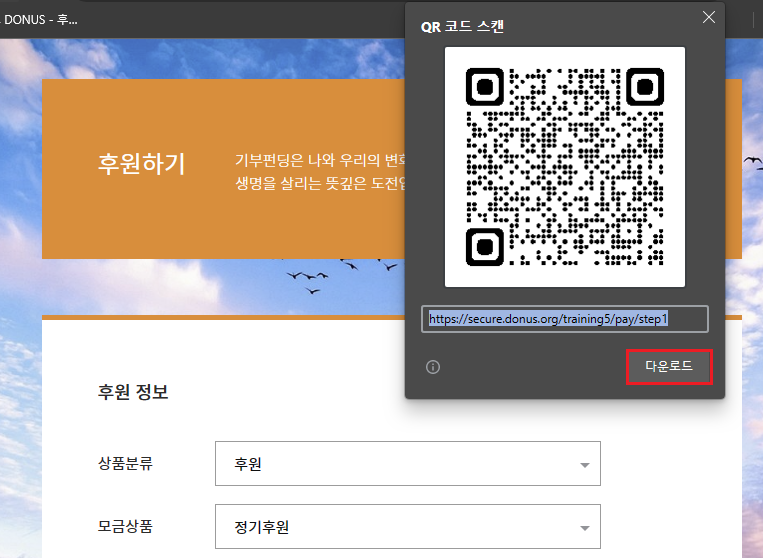Viewport: 763px width, 558px height.
Task: Open the 모금상품 dropdown showing 정기후원
Action: [408, 526]
